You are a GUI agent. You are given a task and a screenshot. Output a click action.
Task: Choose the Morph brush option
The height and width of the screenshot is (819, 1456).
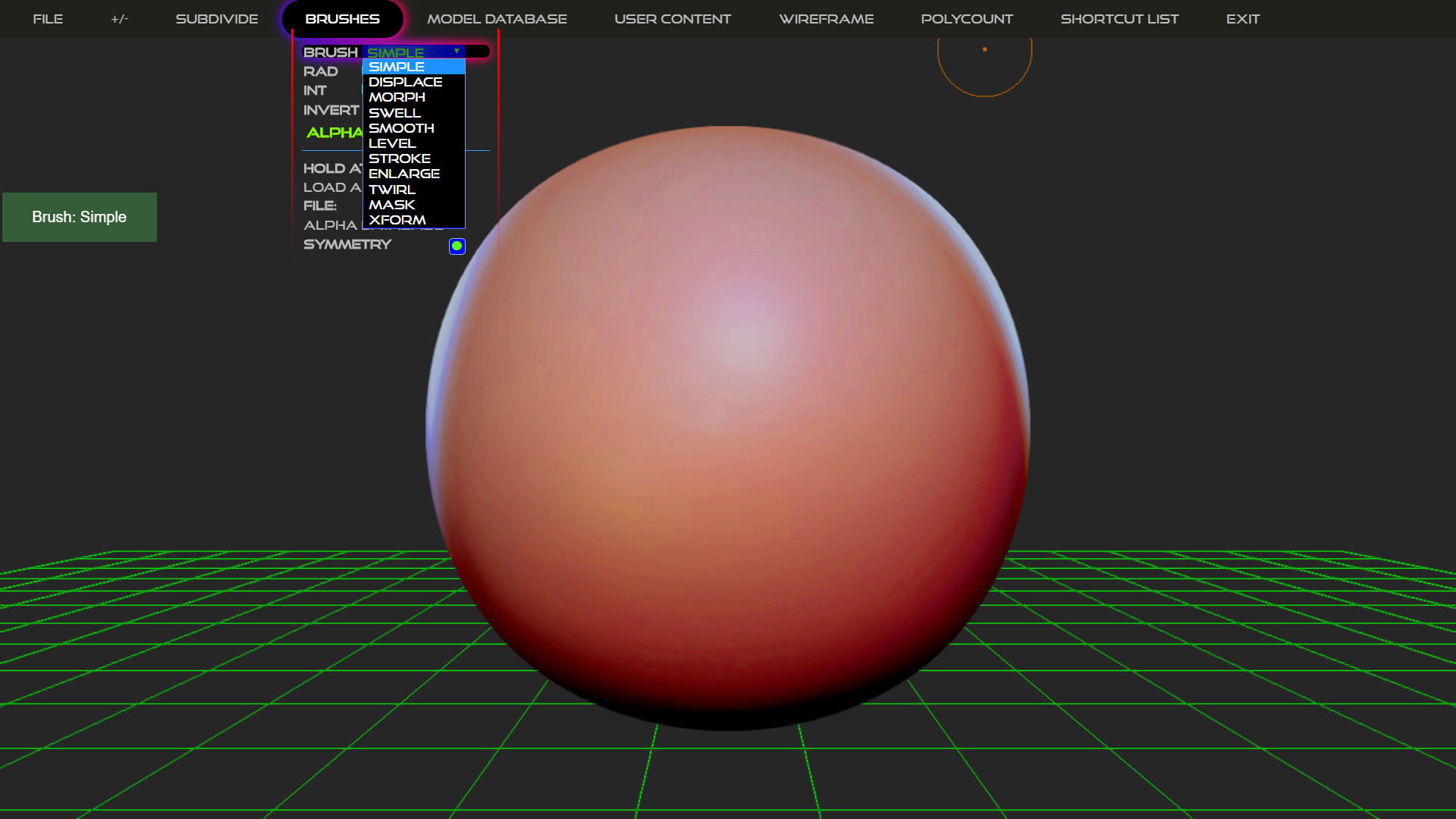[x=395, y=97]
